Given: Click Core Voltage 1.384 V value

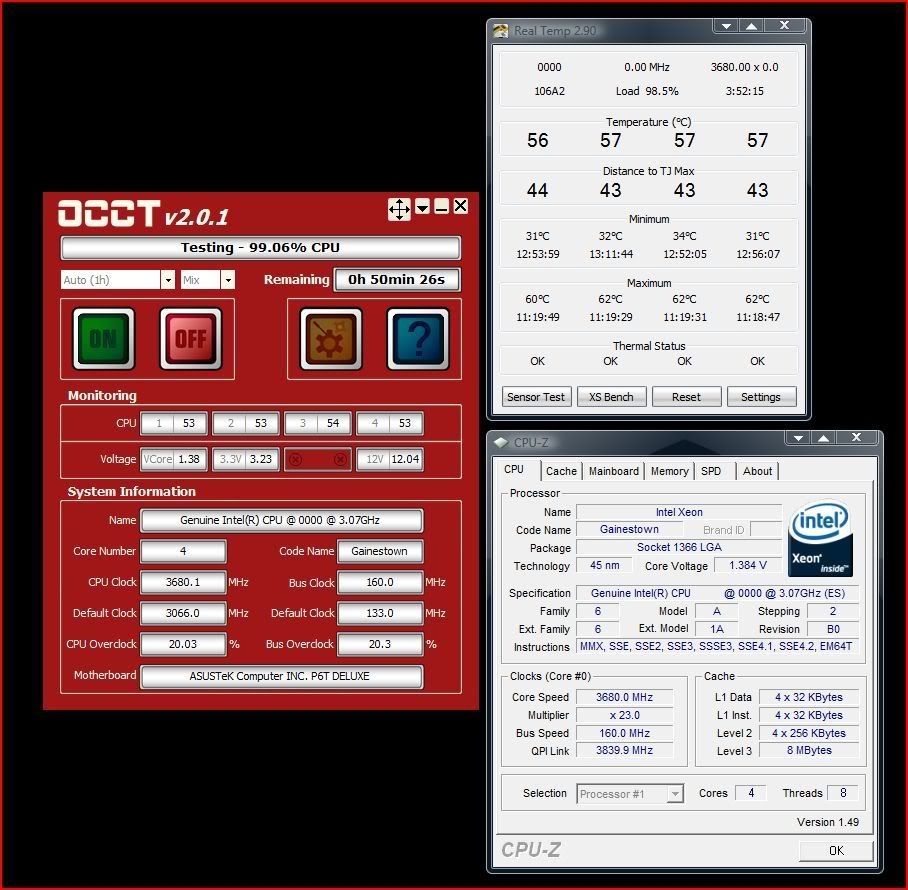Looking at the screenshot, I should pyautogui.click(x=748, y=566).
